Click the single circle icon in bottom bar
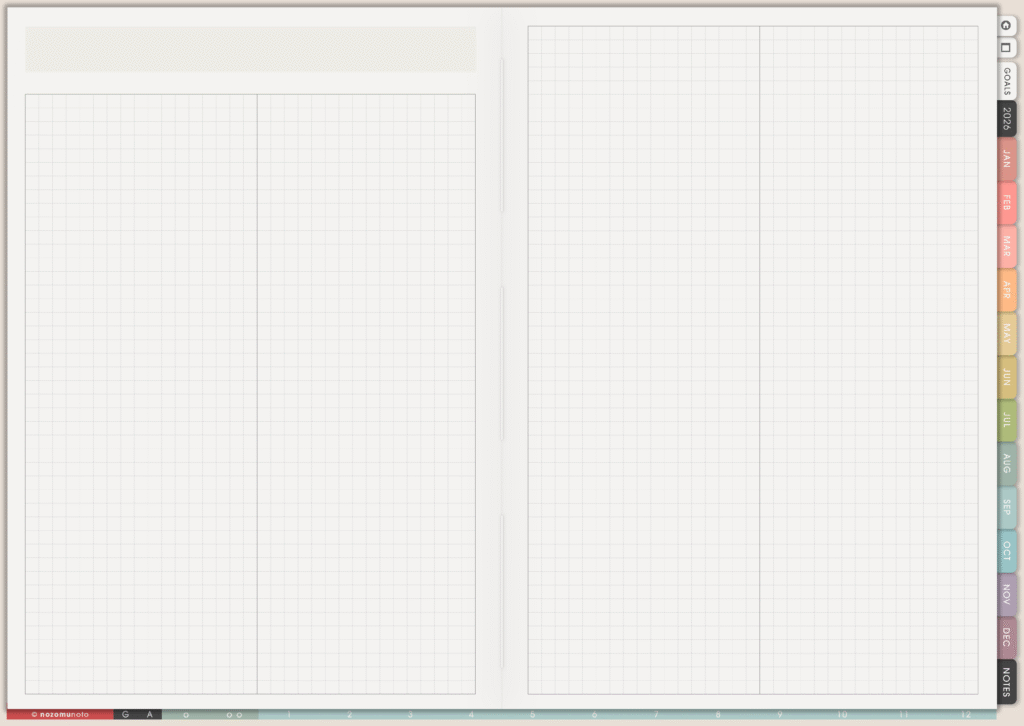This screenshot has width=1024, height=726. pyautogui.click(x=186, y=715)
